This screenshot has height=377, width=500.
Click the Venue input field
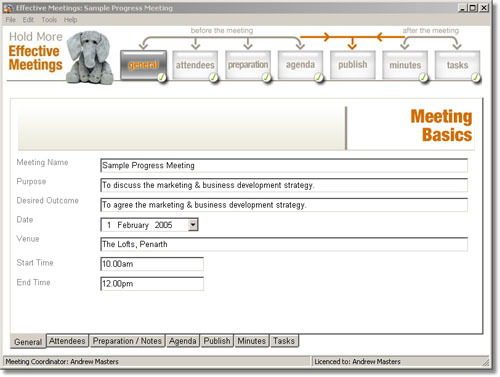[284, 244]
